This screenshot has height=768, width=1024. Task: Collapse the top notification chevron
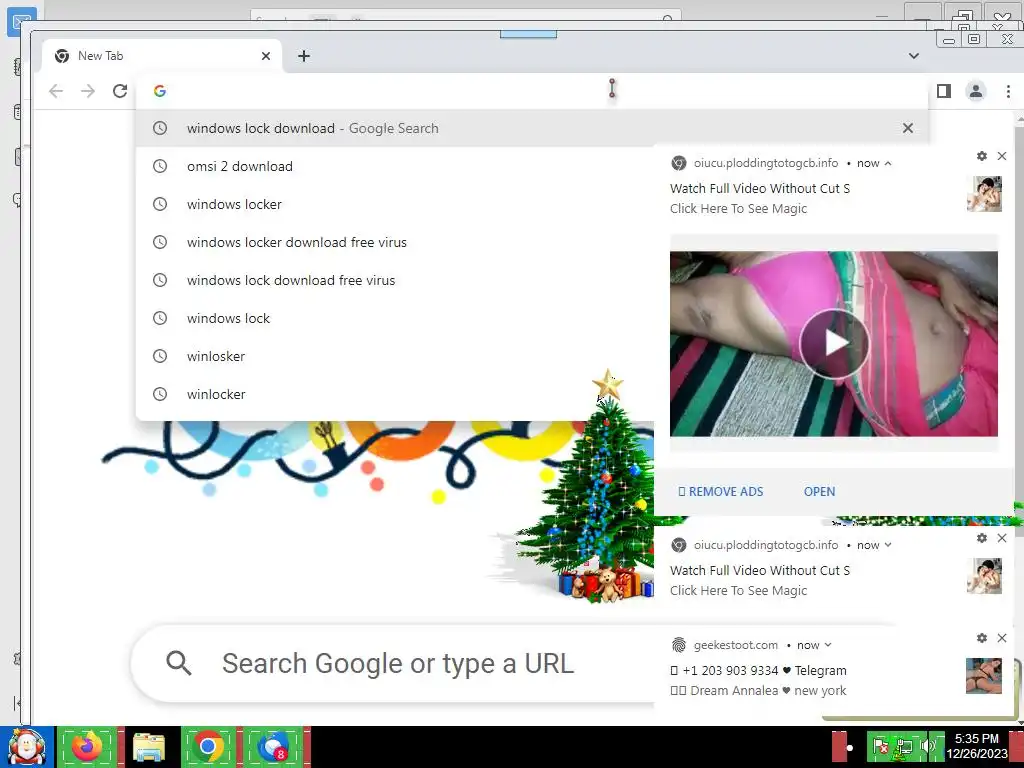[x=888, y=163]
